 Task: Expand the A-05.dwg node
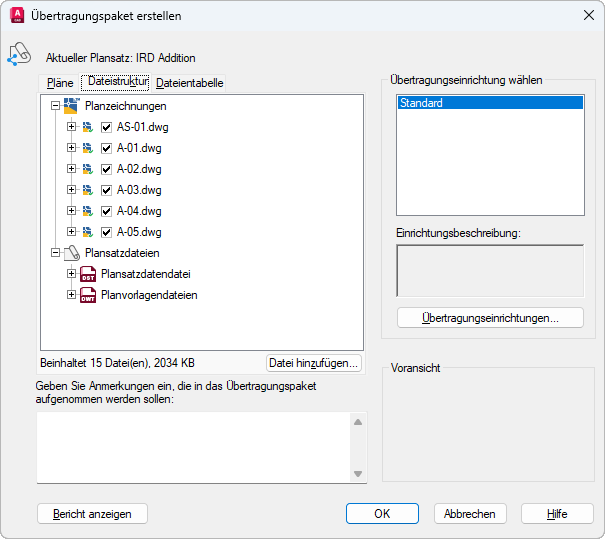tap(71, 231)
